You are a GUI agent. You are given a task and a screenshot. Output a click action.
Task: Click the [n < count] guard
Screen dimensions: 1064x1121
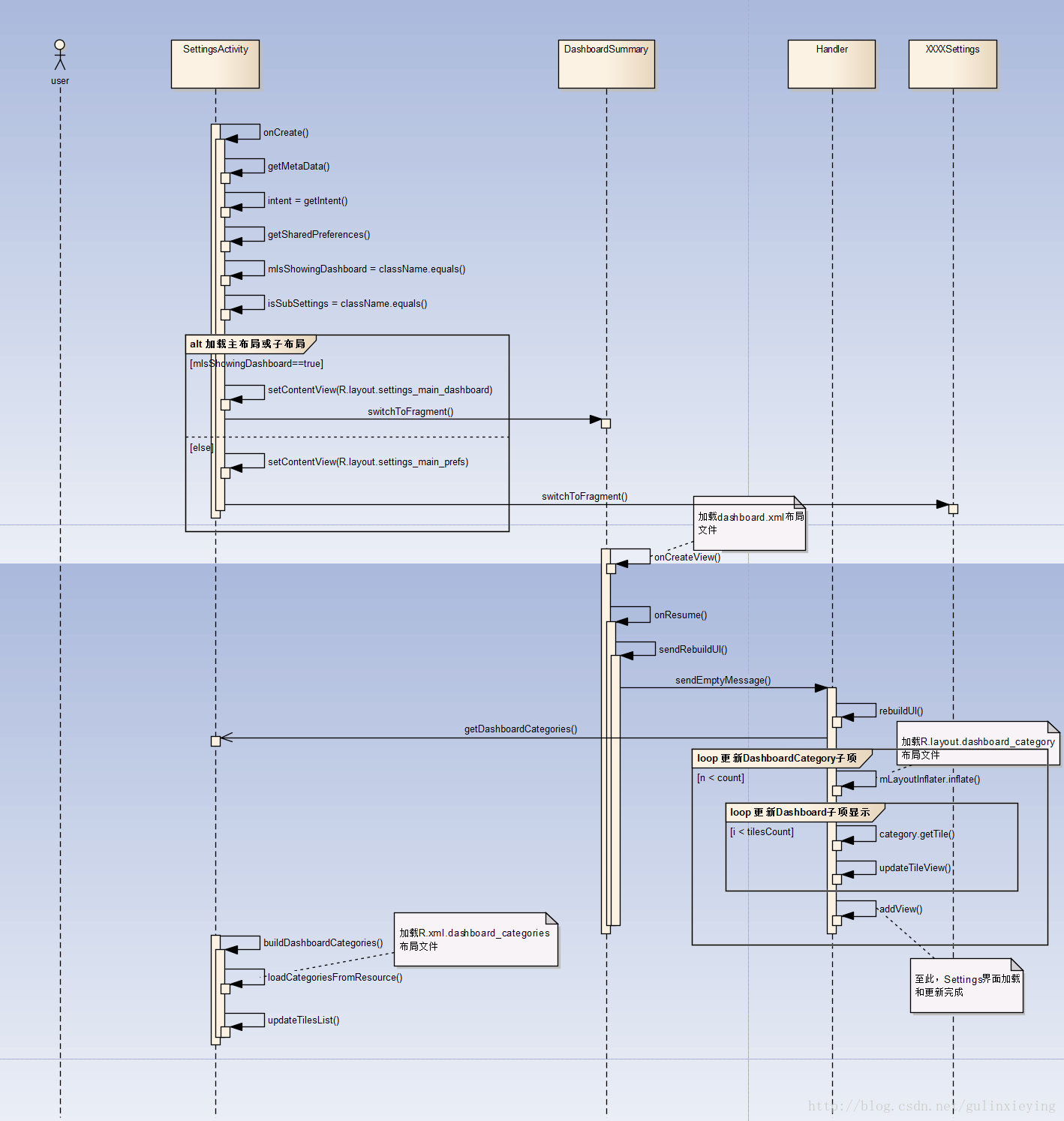(x=720, y=778)
